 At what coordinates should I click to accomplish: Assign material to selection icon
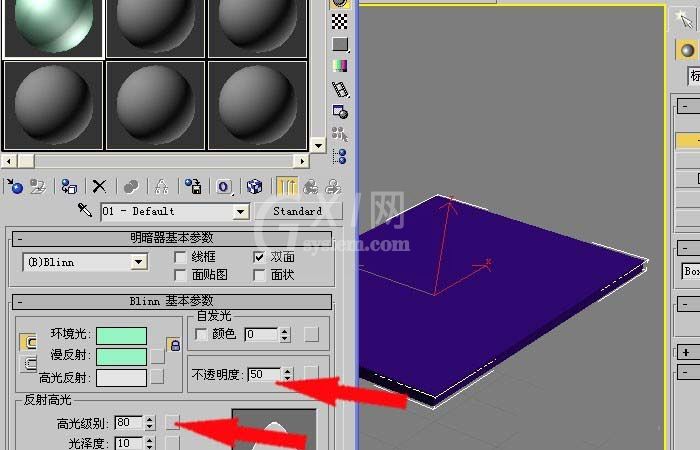tap(69, 186)
